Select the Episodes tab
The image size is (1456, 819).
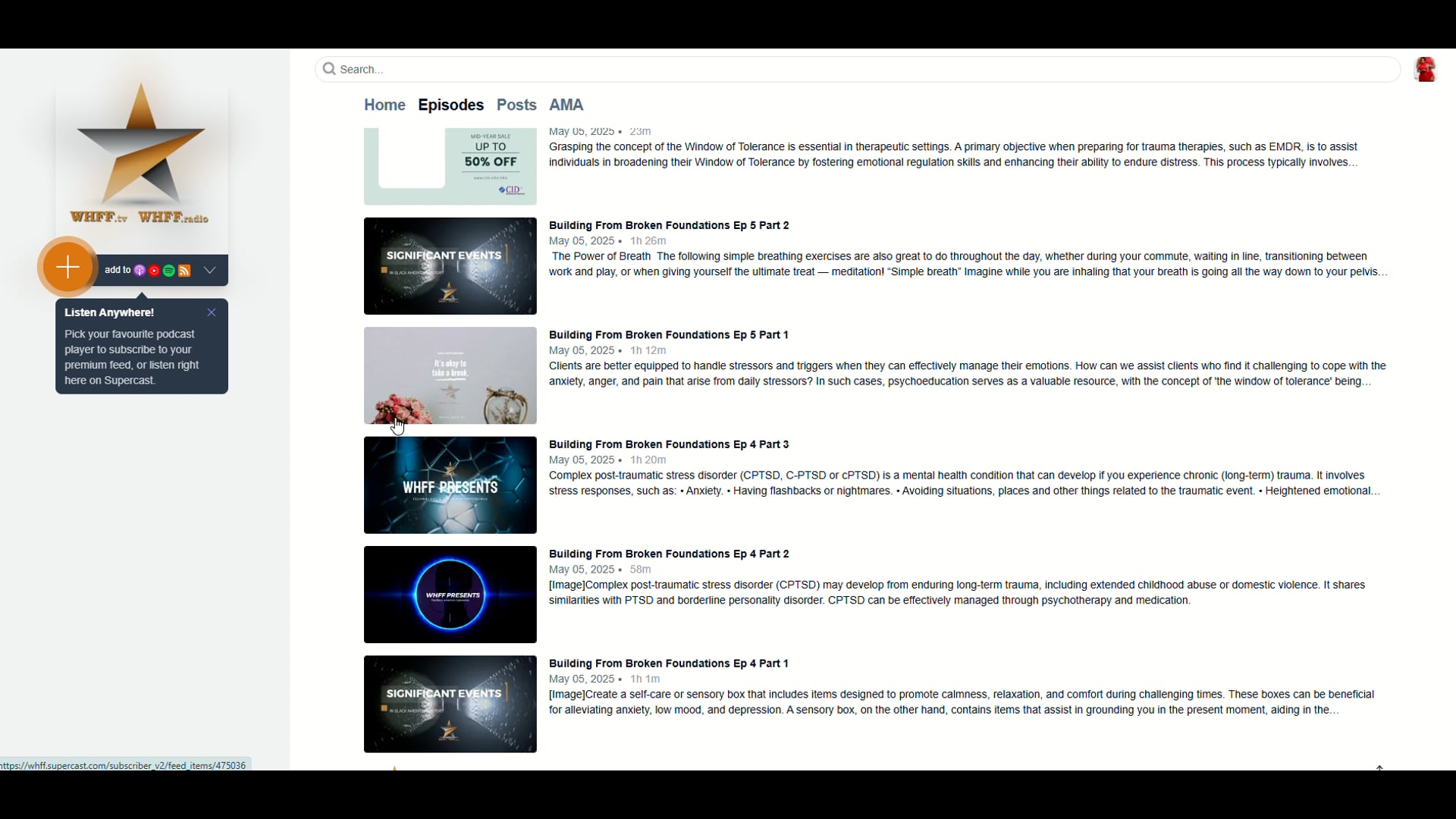450,105
